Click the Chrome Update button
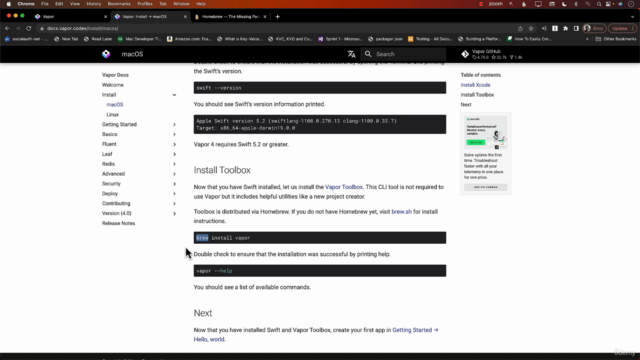Viewport: 640px width, 360px height. click(622, 28)
